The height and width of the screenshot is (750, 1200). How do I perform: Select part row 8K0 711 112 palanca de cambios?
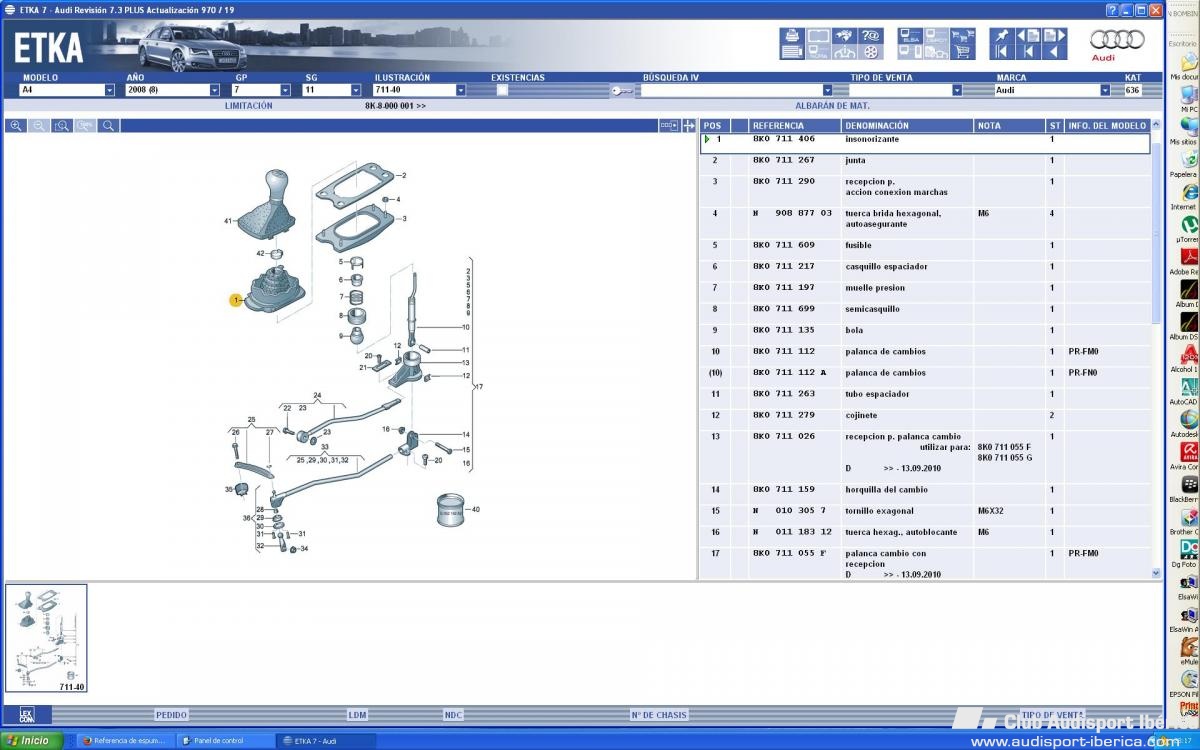[x=924, y=352]
